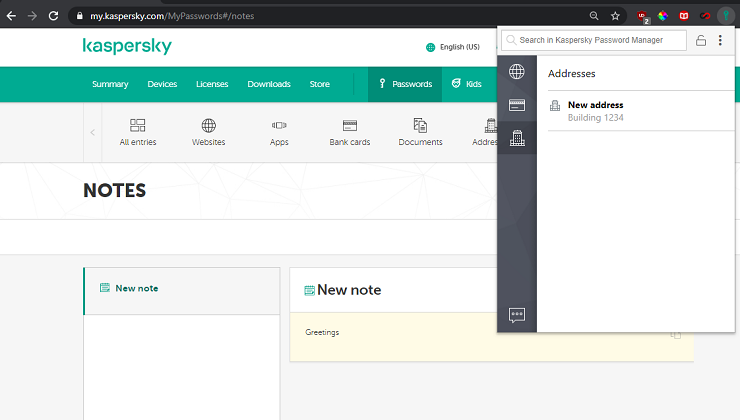740x420 pixels.
Task: Click the Search in Kaspersky Password Manager field
Action: tap(594, 40)
